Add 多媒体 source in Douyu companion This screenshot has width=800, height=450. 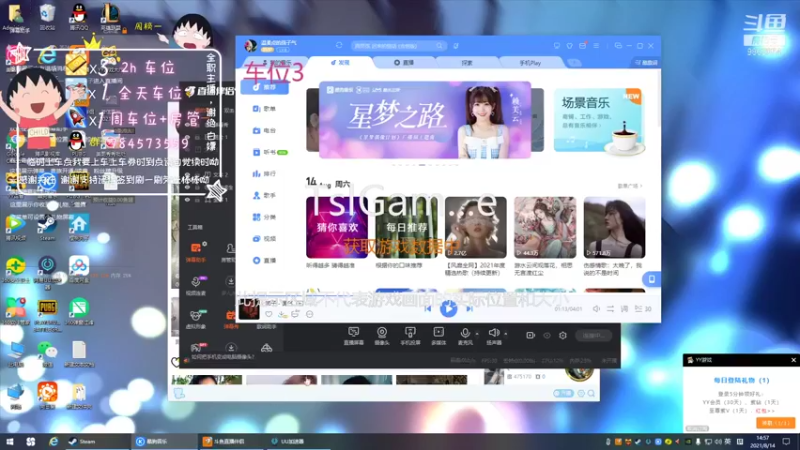tap(438, 336)
